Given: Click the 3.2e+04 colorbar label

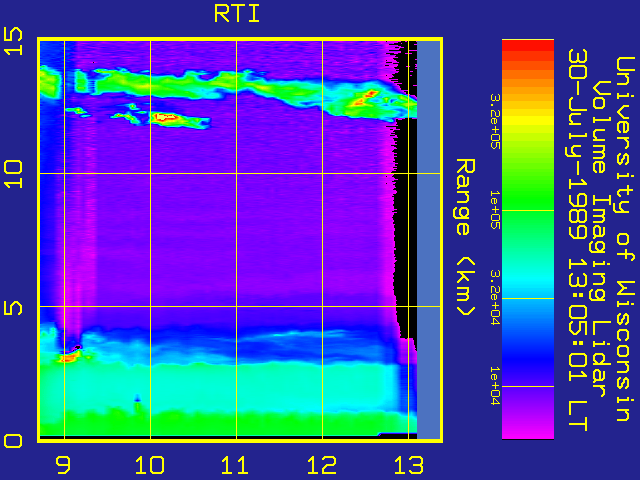Looking at the screenshot, I should tap(495, 298).
